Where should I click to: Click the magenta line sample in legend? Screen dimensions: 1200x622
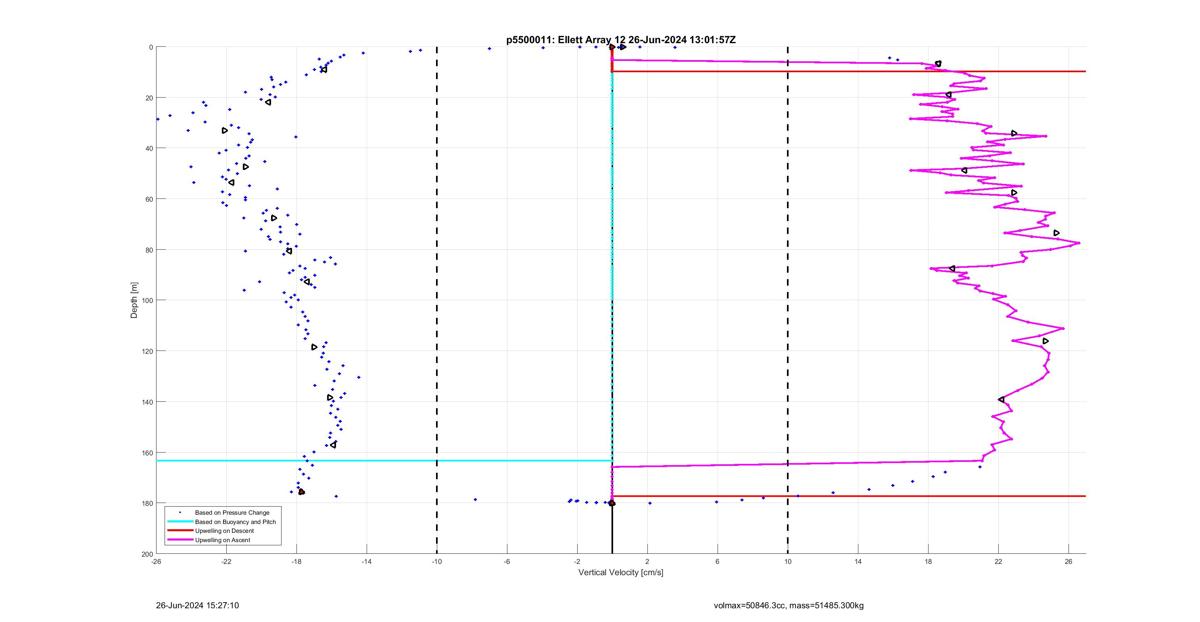tap(179, 540)
